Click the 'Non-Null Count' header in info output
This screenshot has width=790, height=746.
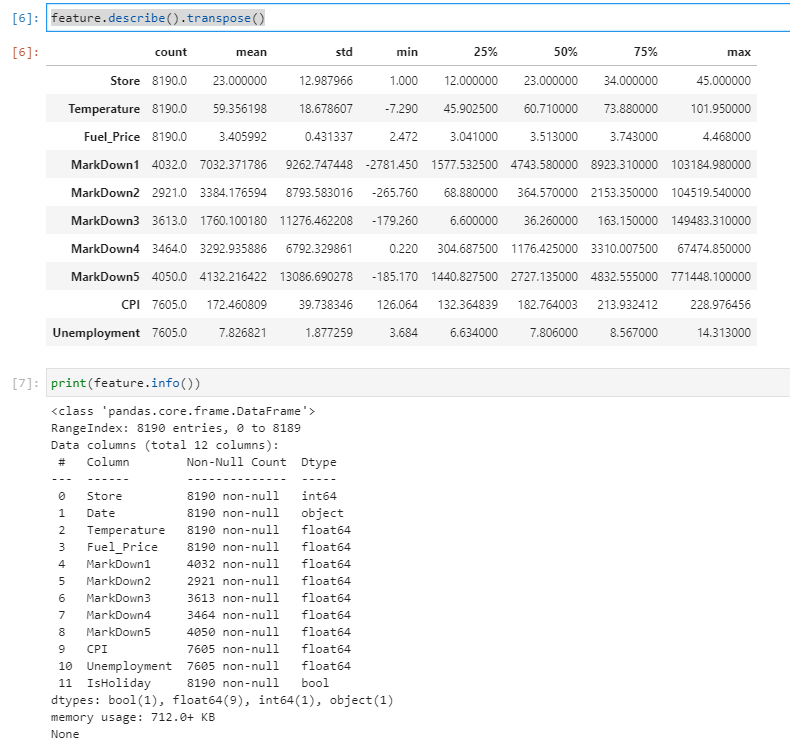click(236, 462)
